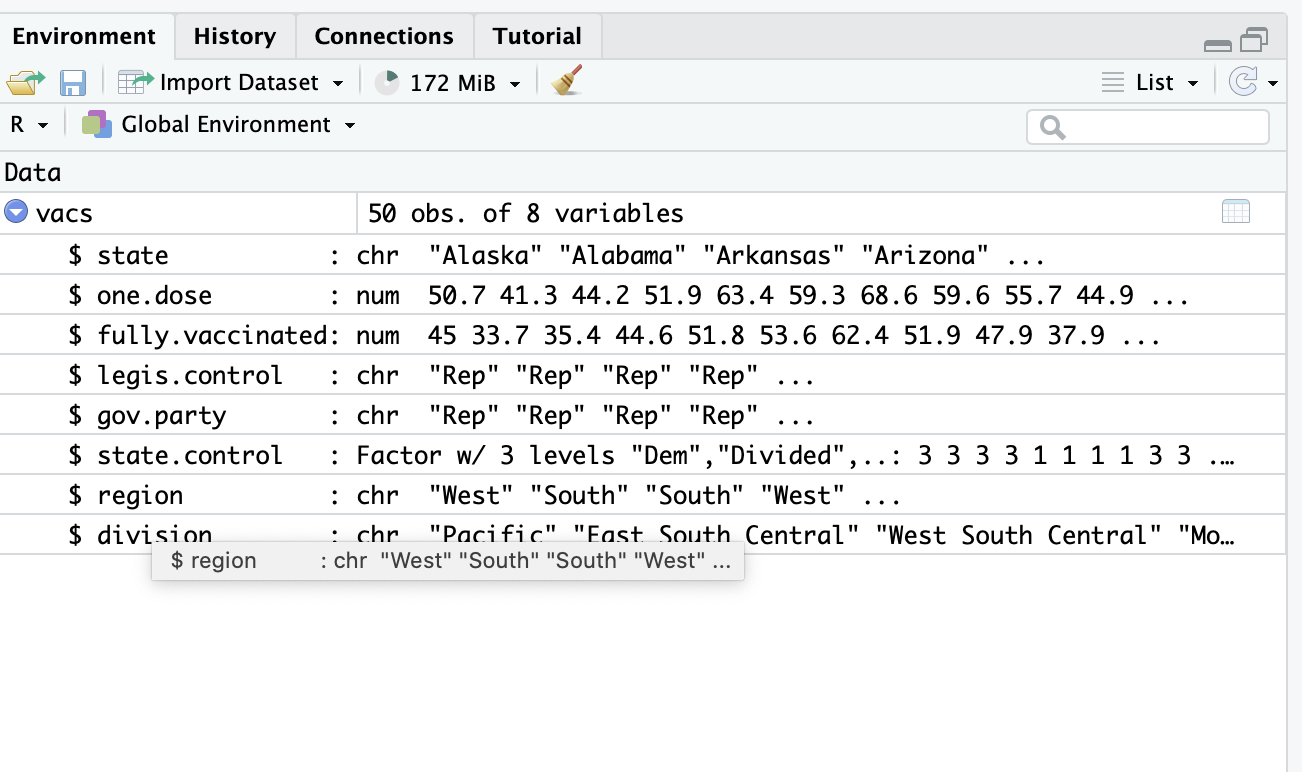This screenshot has height=772, width=1302.
Task: Switch to the Connections tab
Action: (x=384, y=37)
